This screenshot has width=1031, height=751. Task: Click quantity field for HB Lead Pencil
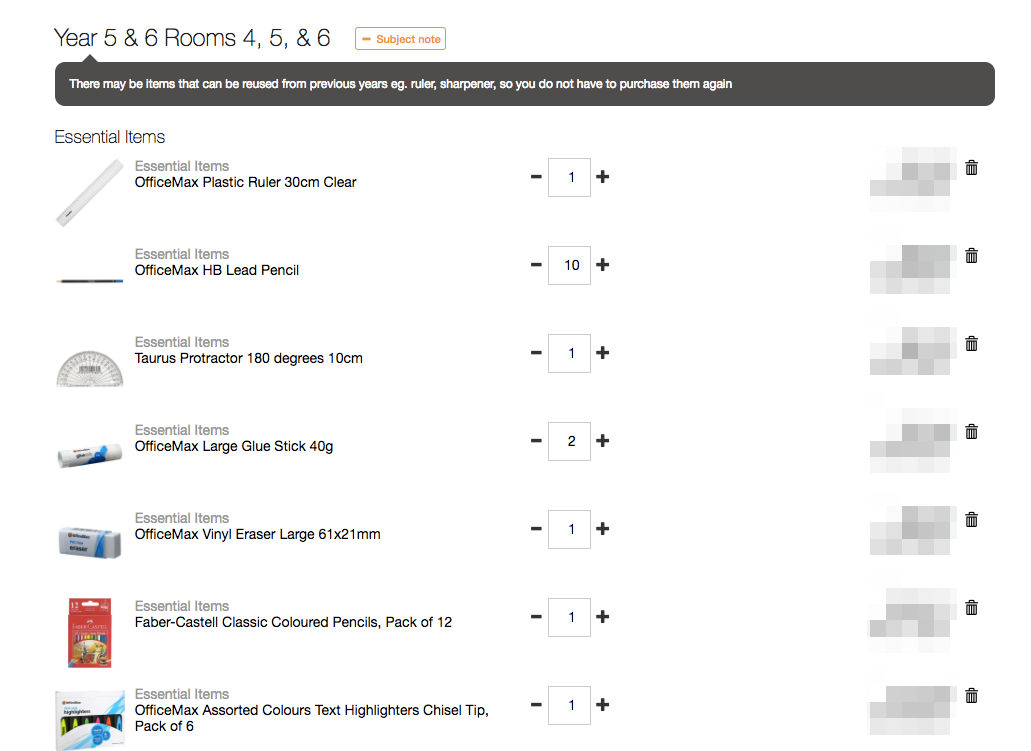pos(569,266)
